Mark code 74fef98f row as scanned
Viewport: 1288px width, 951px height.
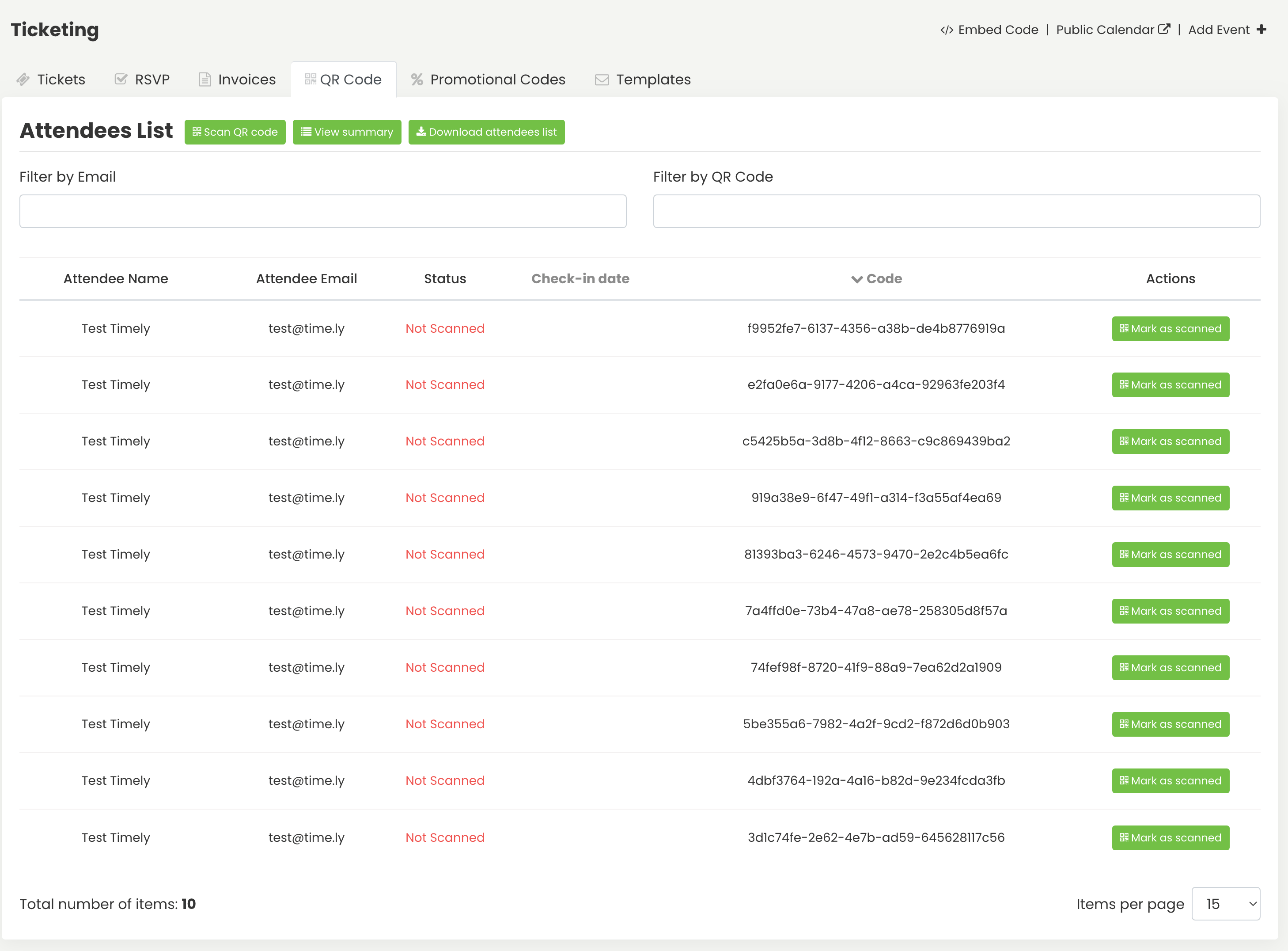click(x=1171, y=667)
